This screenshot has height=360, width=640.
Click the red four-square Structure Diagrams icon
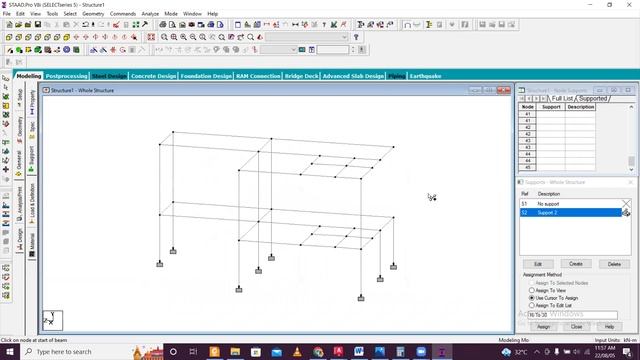151,37
